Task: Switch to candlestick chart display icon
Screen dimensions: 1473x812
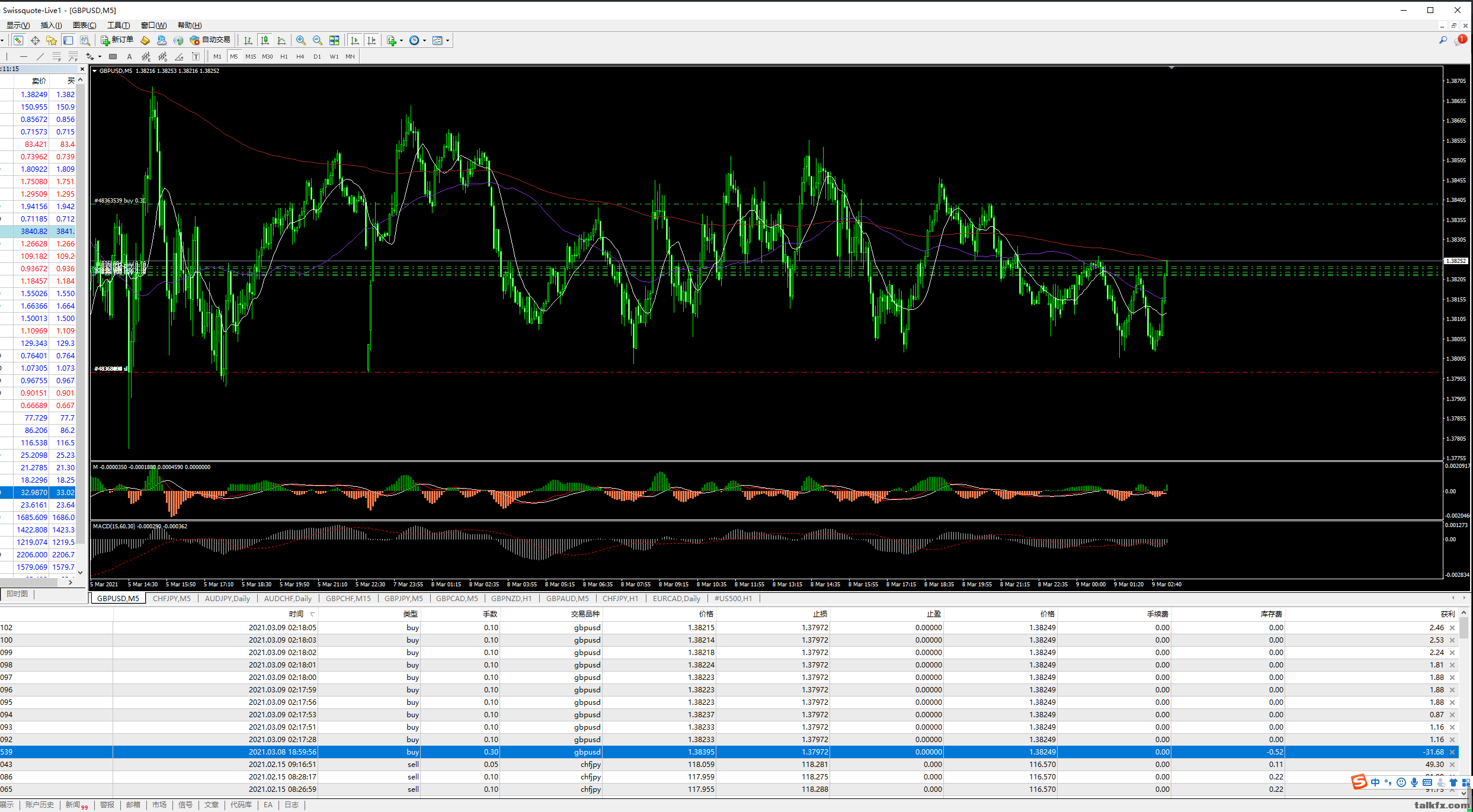Action: coord(265,40)
